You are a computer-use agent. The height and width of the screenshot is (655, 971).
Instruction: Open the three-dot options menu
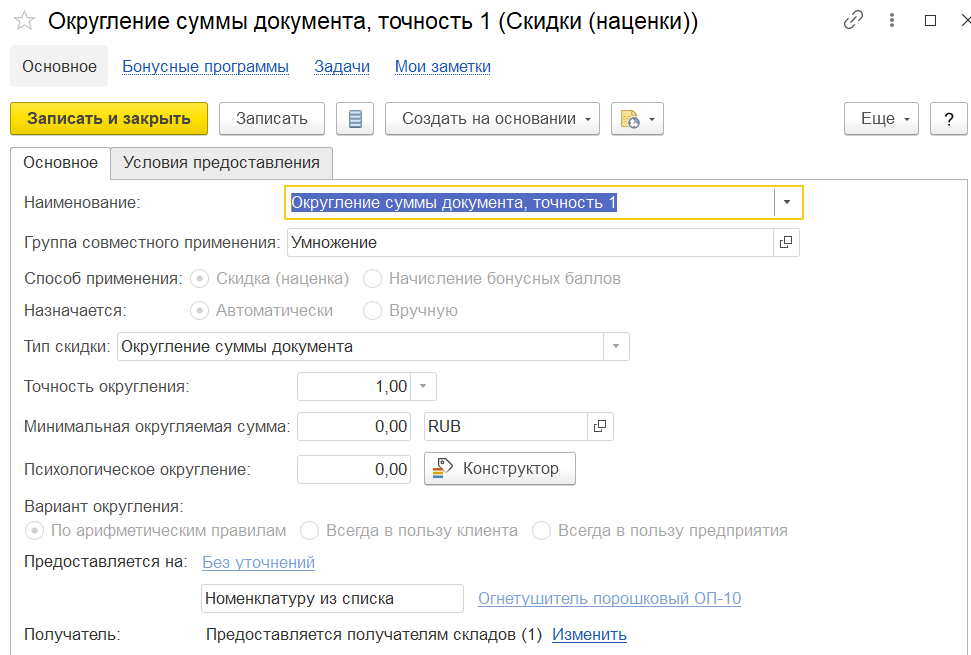pos(892,20)
